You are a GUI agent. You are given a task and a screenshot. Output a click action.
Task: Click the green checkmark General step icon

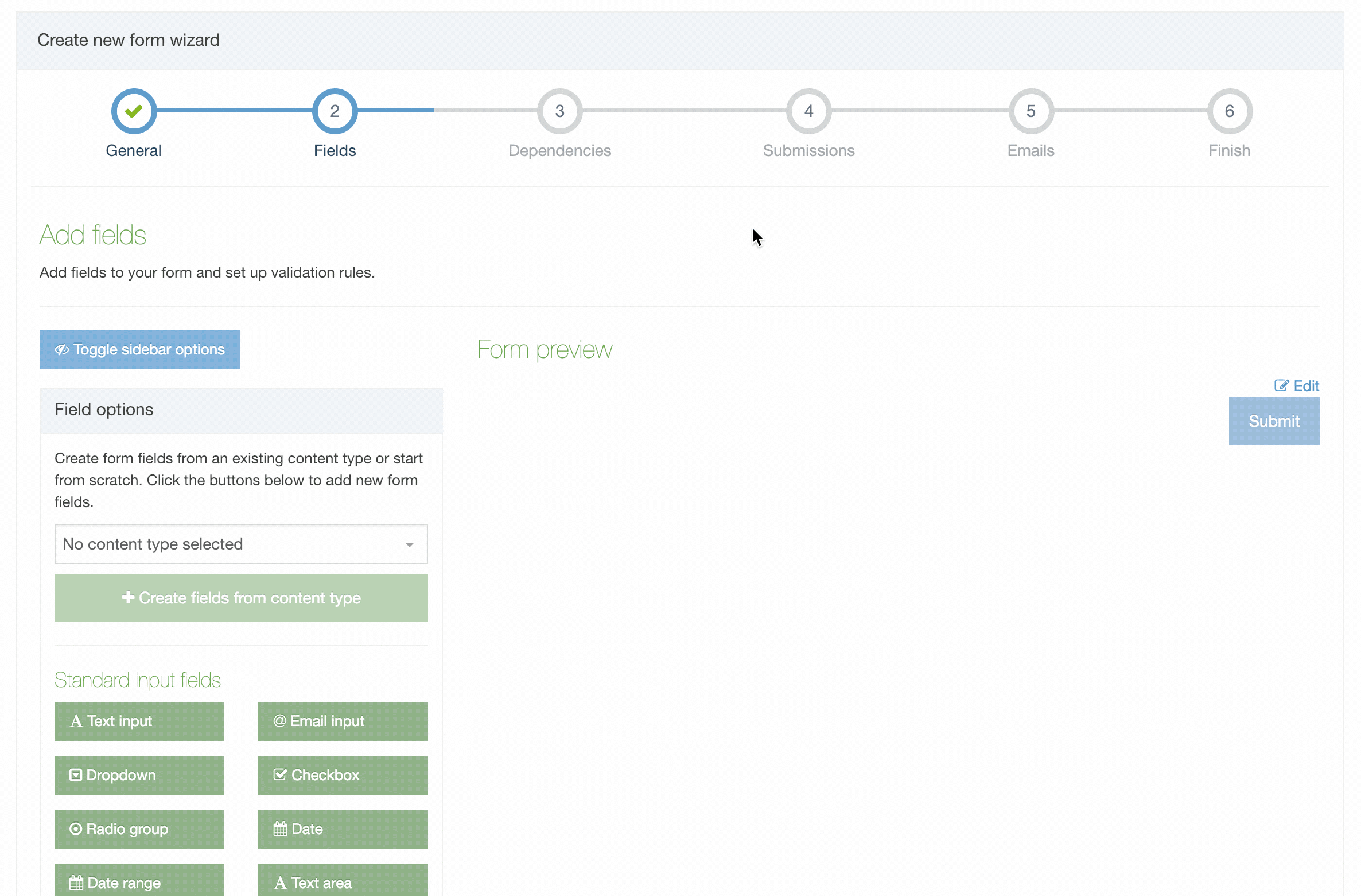tap(134, 111)
